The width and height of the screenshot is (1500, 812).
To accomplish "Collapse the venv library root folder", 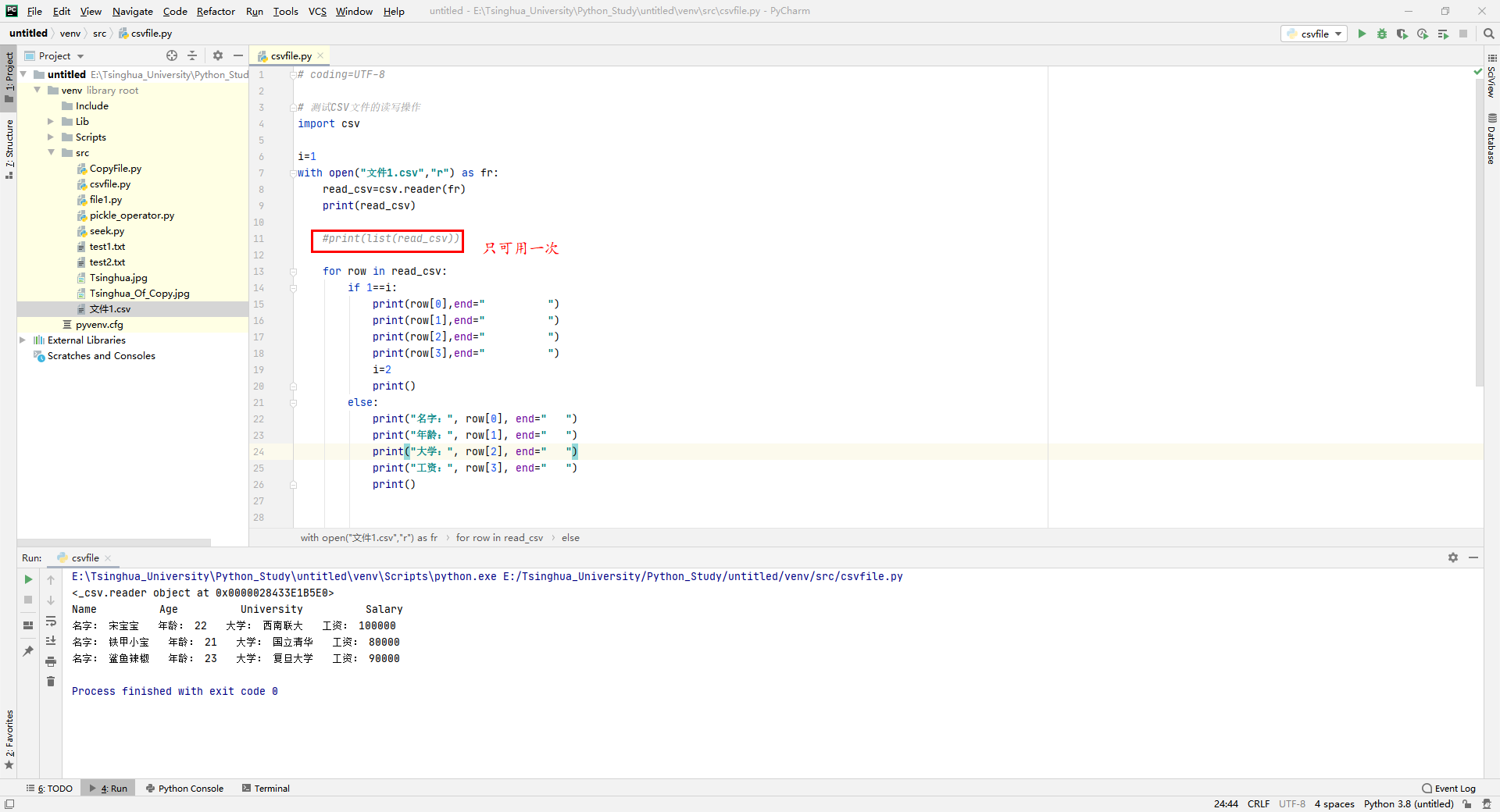I will point(37,90).
